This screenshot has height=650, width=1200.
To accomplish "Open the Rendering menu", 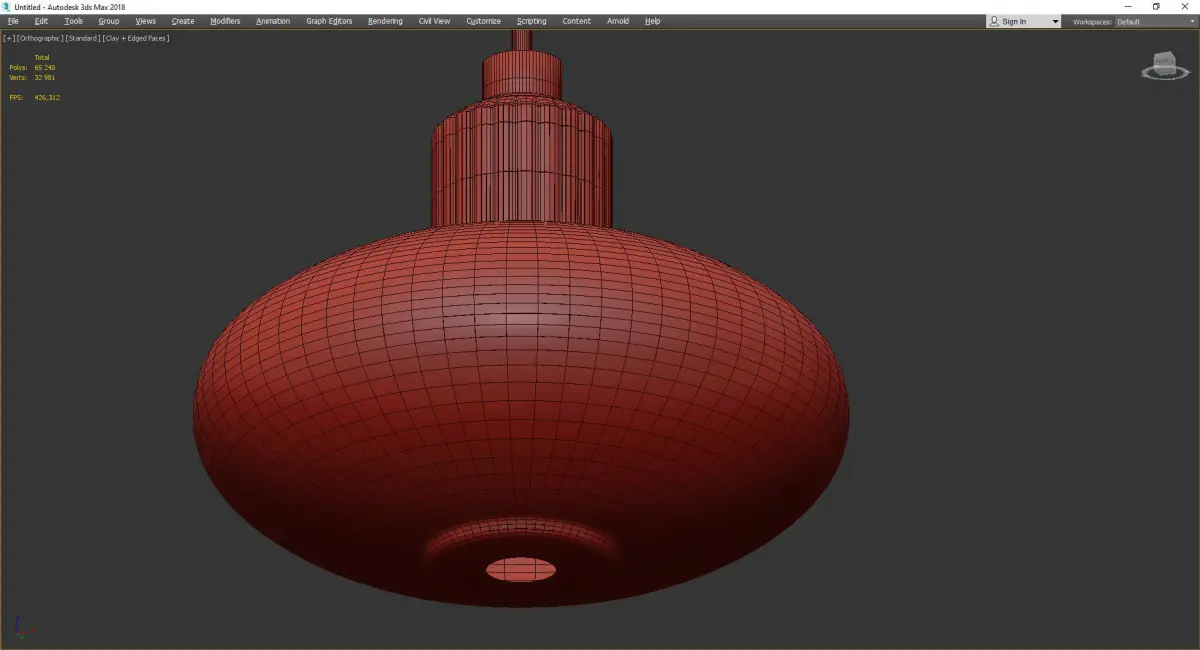I will (x=385, y=21).
